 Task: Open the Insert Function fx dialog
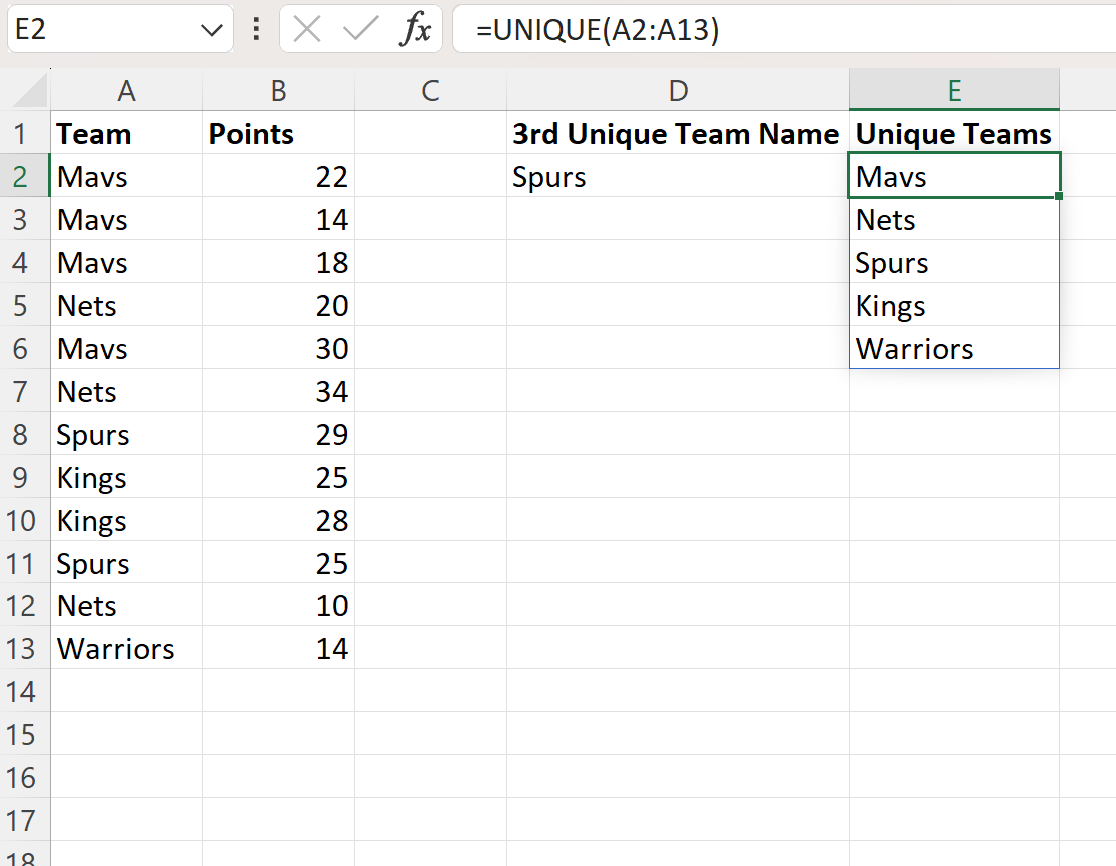point(414,30)
